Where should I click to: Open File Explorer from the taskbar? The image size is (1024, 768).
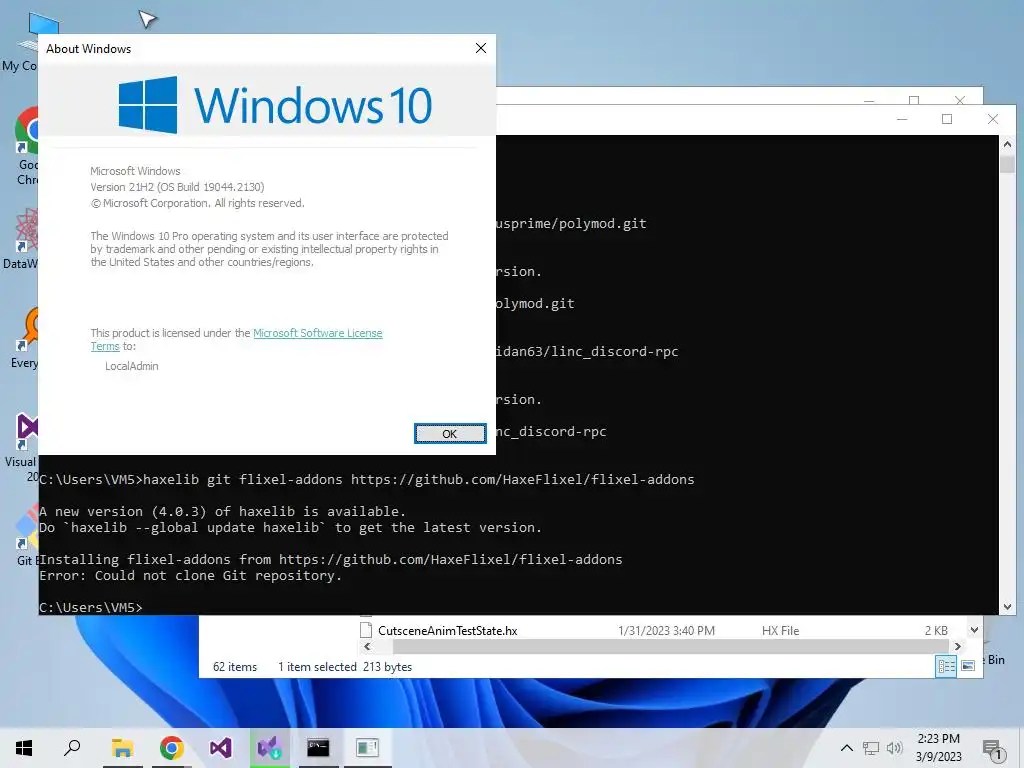tap(122, 748)
